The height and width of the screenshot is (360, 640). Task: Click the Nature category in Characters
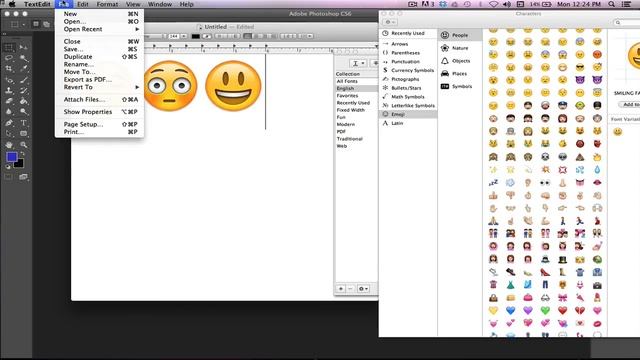[460, 48]
